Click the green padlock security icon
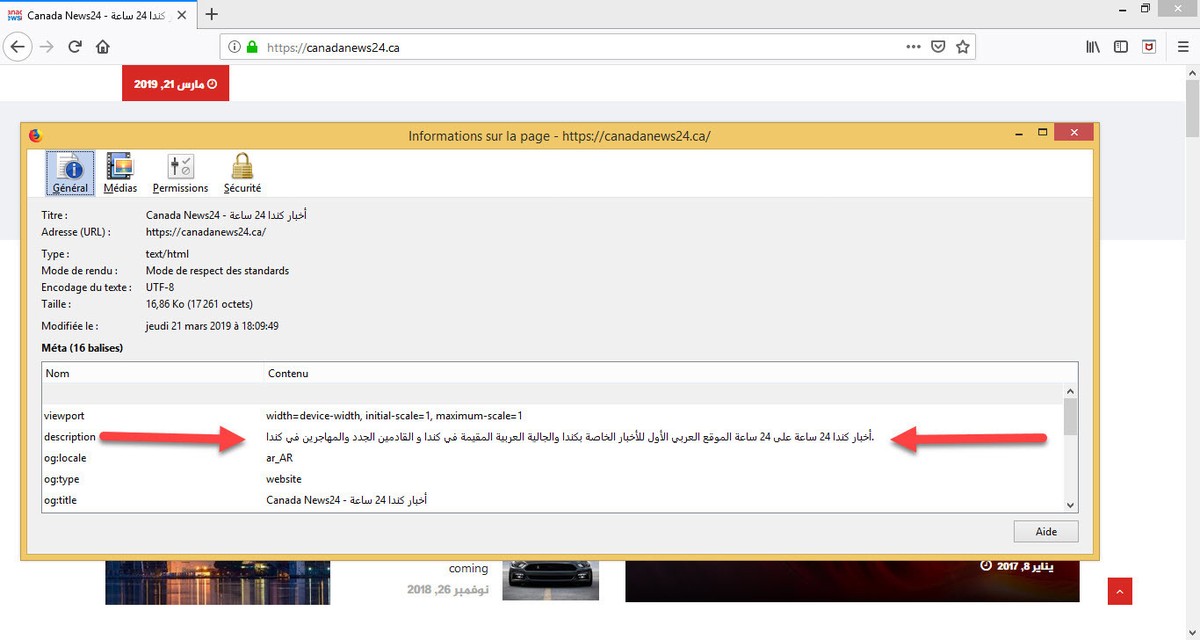Image resolution: width=1200 pixels, height=640 pixels. pyautogui.click(x=252, y=47)
